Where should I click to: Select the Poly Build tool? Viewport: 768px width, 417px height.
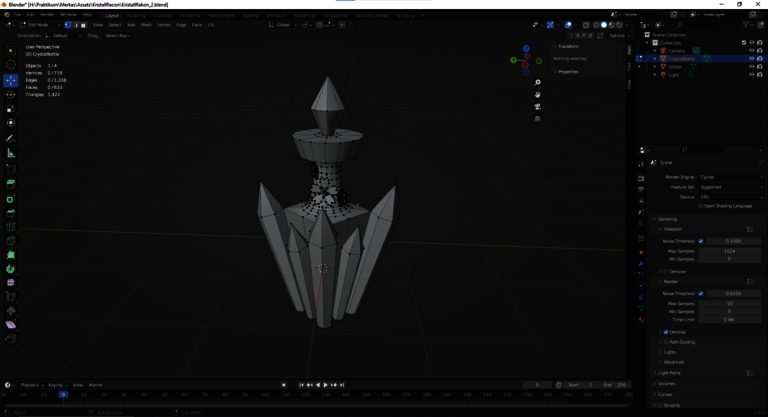[11, 255]
